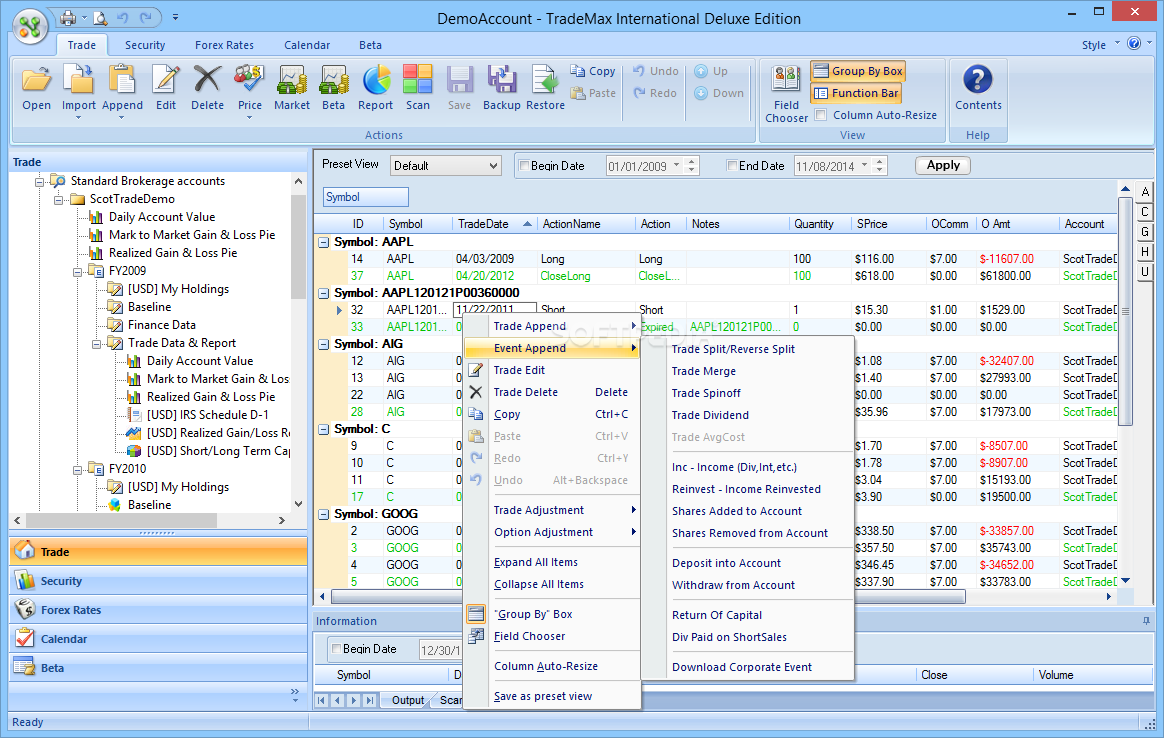Open the End Date 11/08/2014 dropdown arrow
Viewport: 1164px width, 738px height.
(x=864, y=166)
